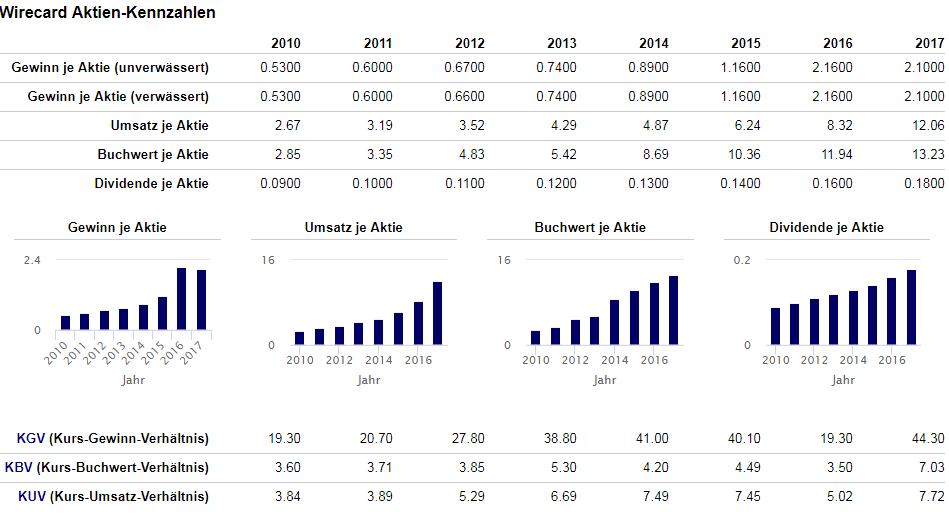
Task: Open the KGV link
Action: (31, 438)
